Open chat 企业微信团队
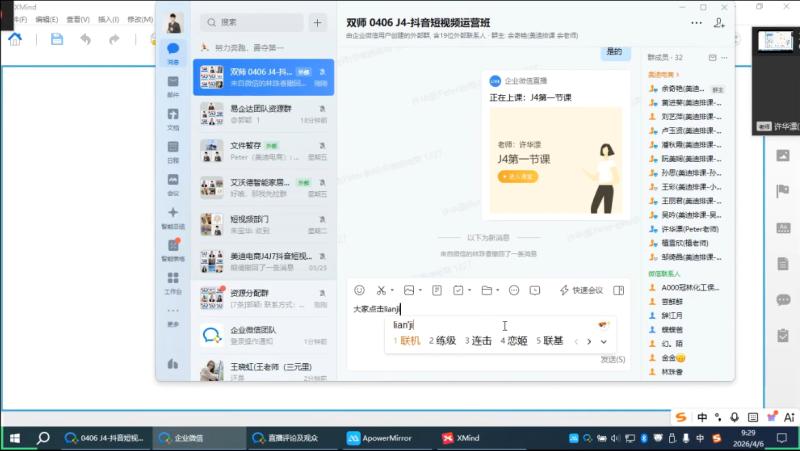 click(263, 335)
